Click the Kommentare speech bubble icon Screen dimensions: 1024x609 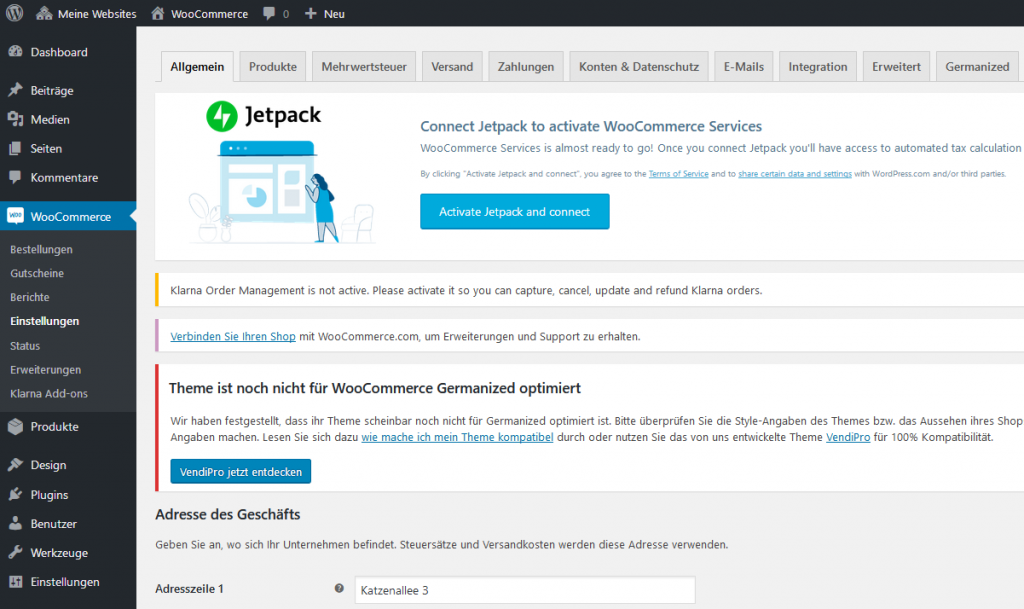(x=16, y=177)
